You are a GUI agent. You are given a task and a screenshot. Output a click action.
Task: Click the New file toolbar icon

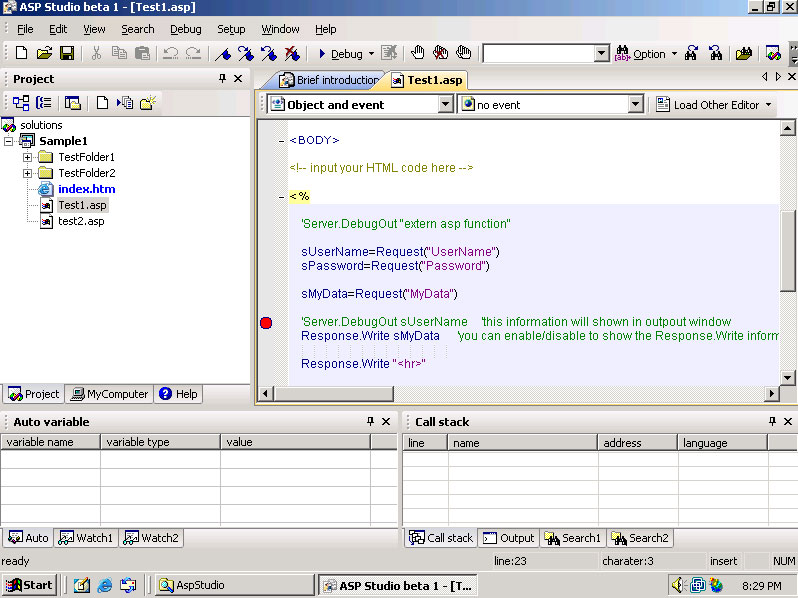21,53
